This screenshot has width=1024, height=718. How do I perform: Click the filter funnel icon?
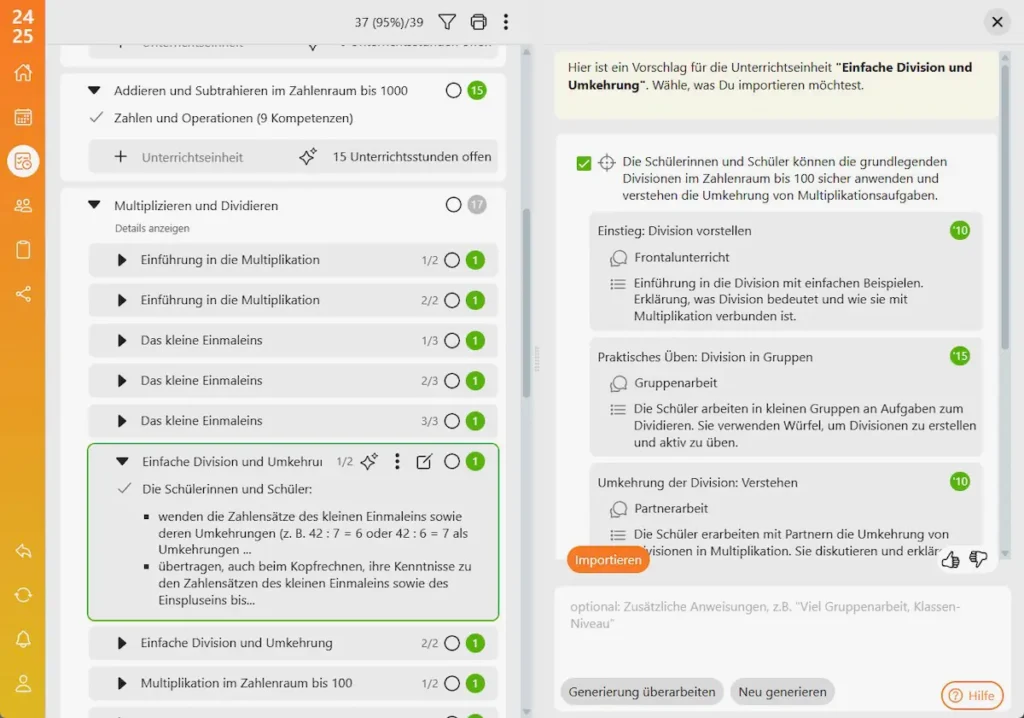click(447, 22)
